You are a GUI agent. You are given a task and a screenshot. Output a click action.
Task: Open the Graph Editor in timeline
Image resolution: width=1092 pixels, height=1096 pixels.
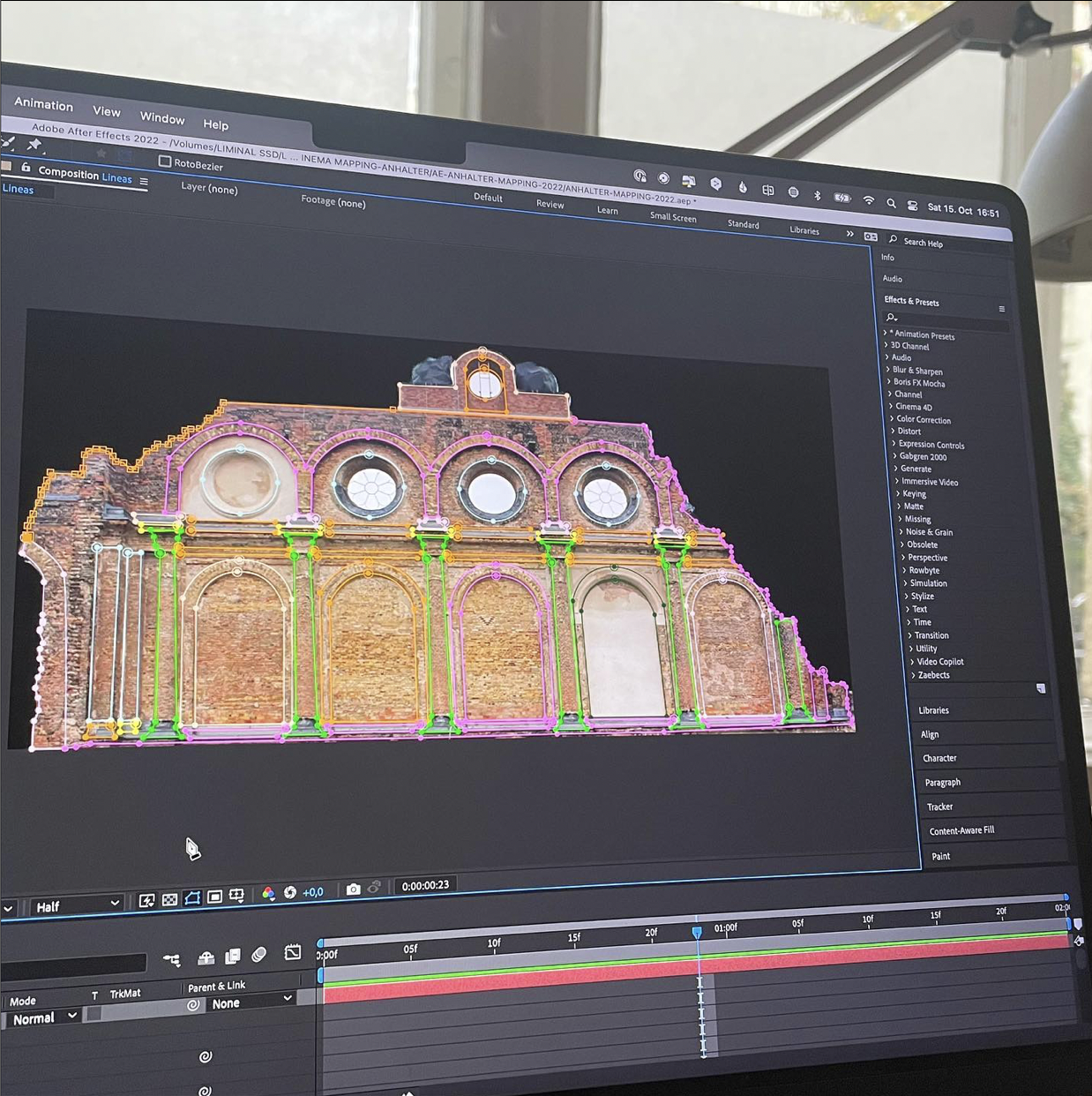[293, 952]
